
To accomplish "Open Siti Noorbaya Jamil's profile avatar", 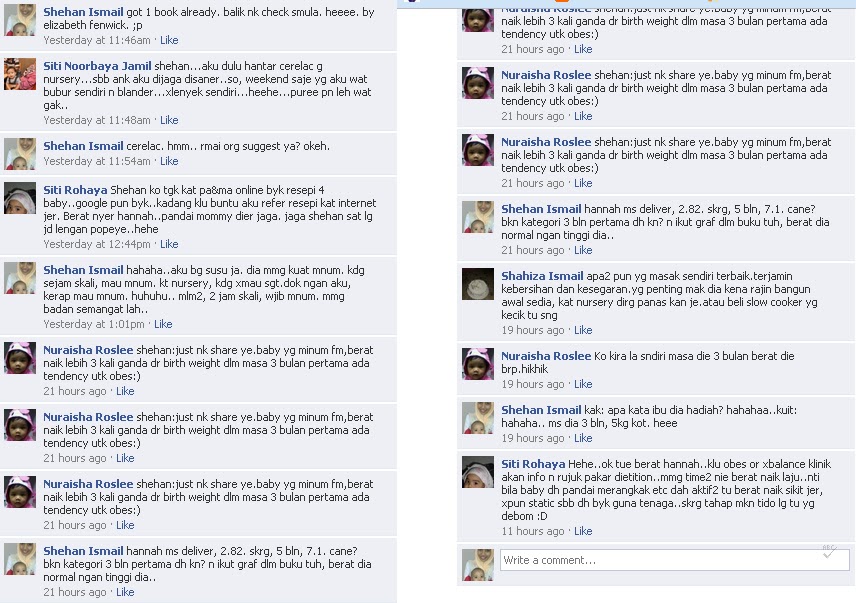I will click(x=20, y=74).
